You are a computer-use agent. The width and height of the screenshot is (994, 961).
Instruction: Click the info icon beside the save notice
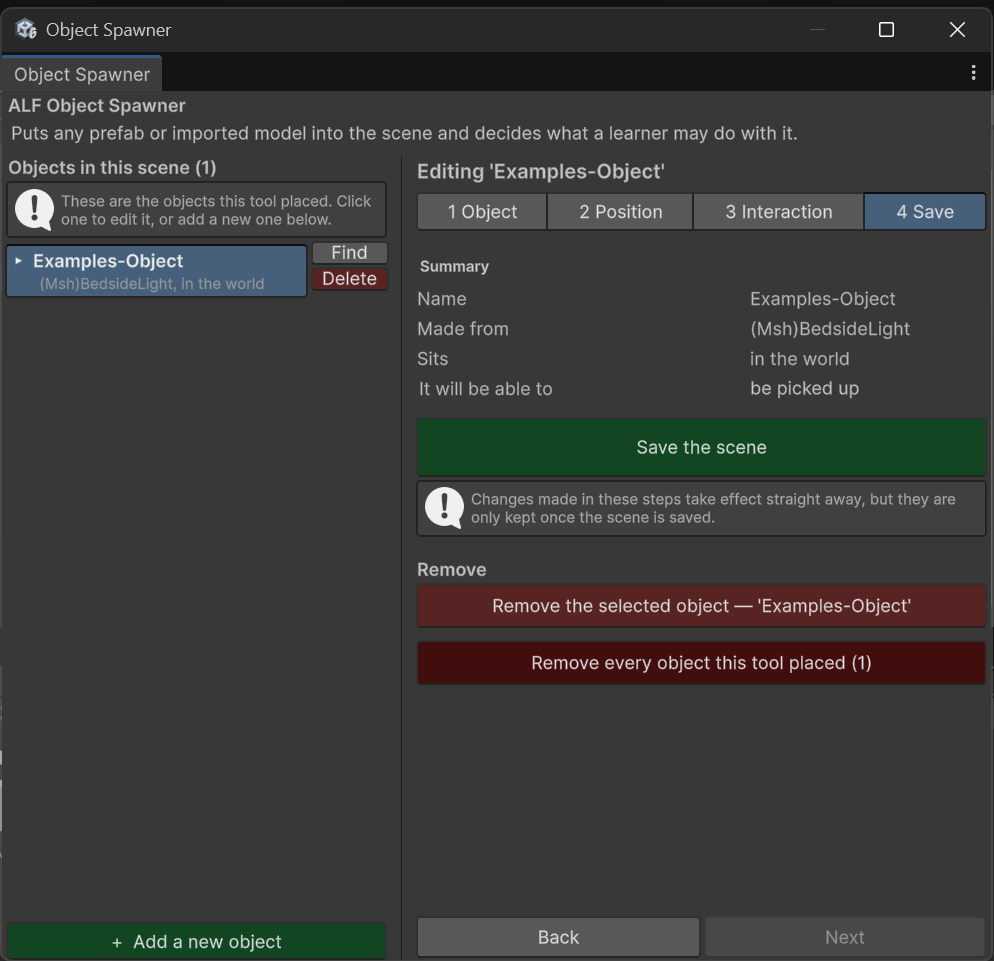pyautogui.click(x=444, y=508)
